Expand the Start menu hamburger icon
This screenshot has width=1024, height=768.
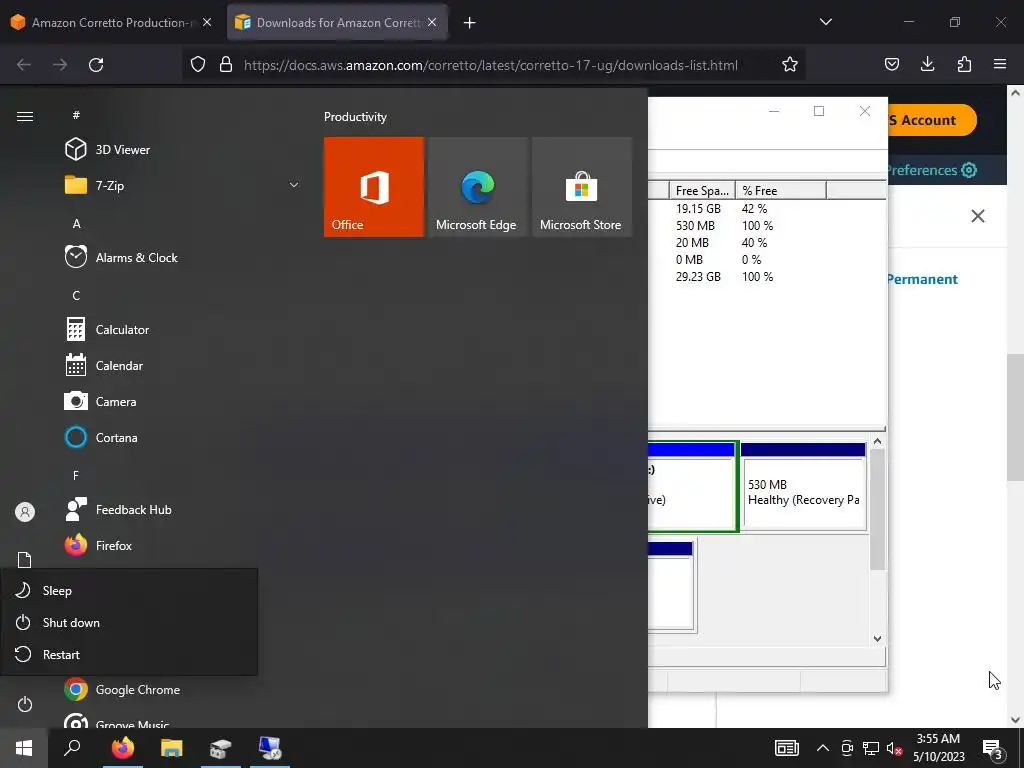tap(25, 116)
